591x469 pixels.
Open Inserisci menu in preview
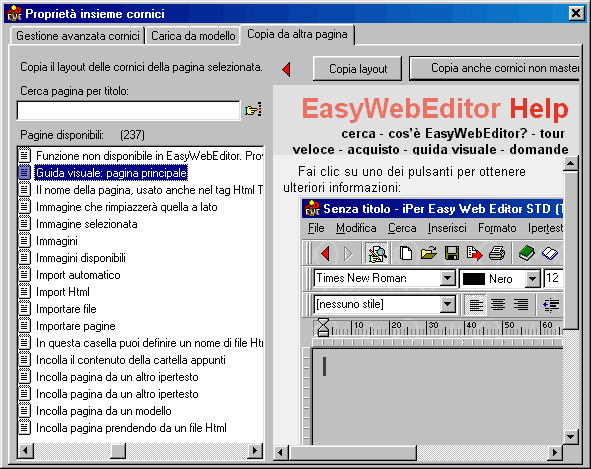pyautogui.click(x=447, y=228)
